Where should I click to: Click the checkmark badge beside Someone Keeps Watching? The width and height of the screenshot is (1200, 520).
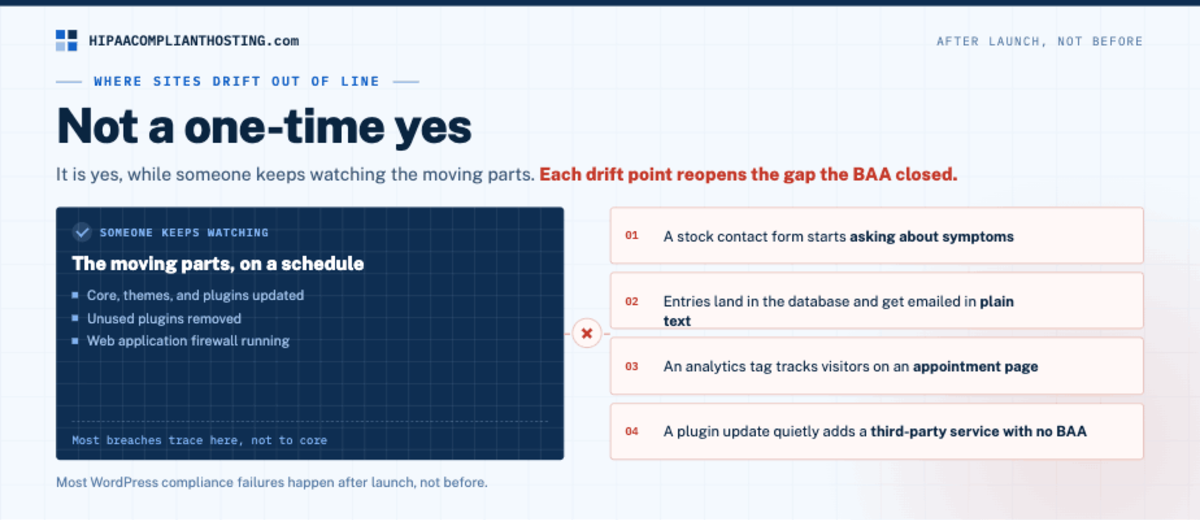click(82, 232)
